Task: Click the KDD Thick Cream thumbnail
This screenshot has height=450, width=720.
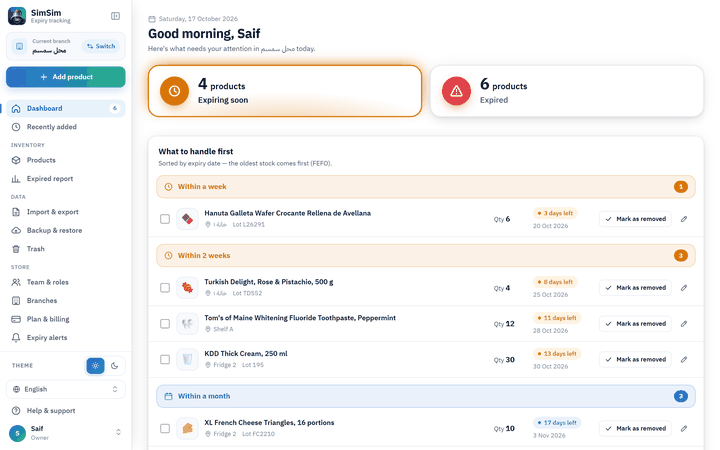Action: click(x=187, y=360)
